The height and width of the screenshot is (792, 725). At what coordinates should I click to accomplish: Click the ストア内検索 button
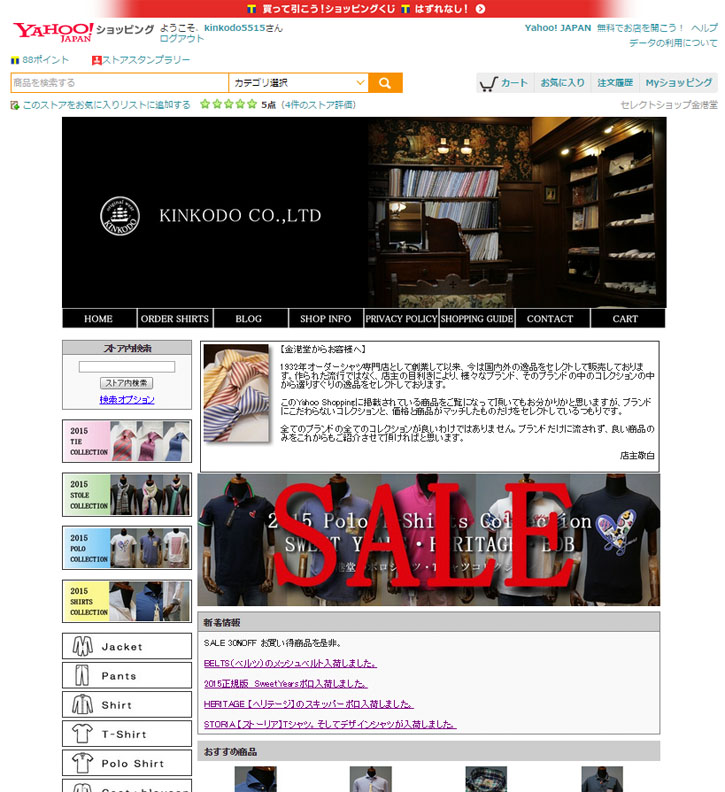pos(126,383)
